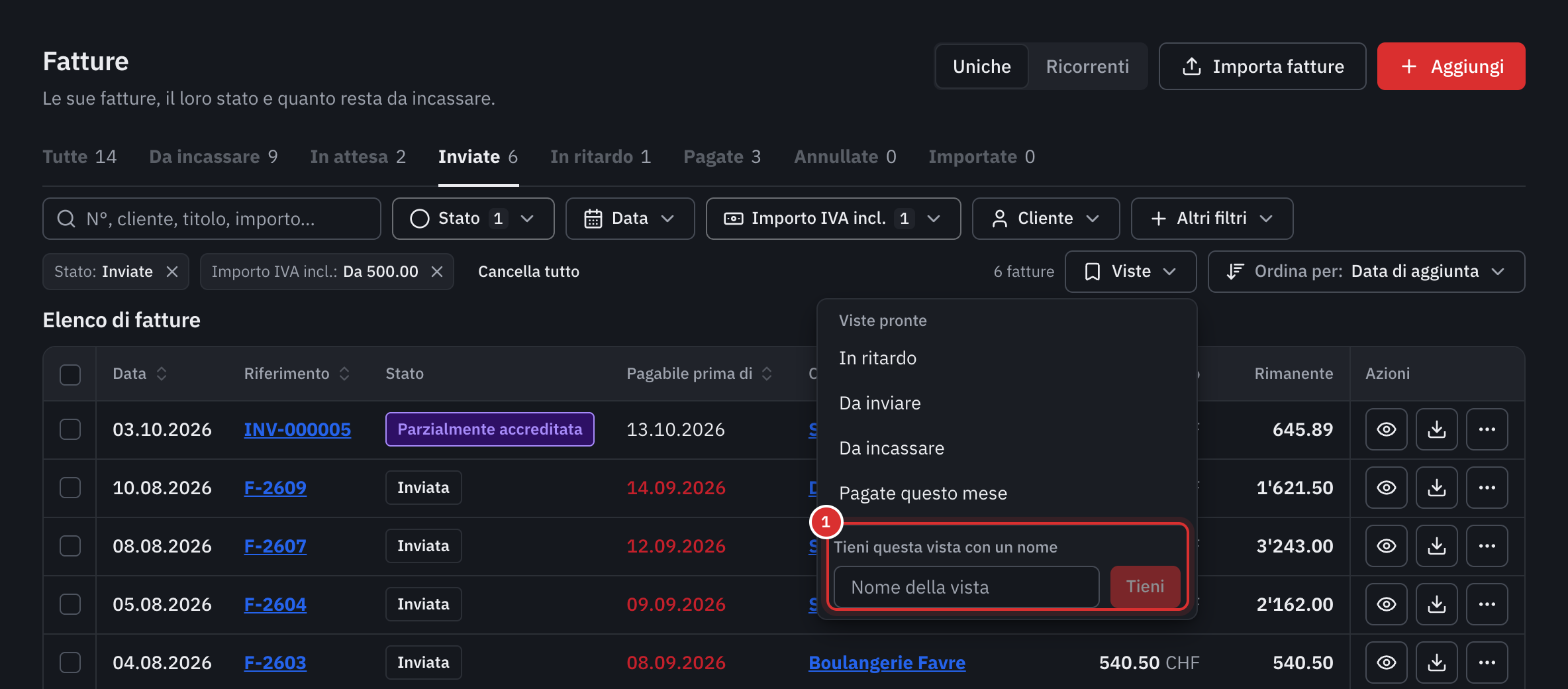The image size is (1568, 689).
Task: Select the checkbox for invoice F-2609
Action: pyautogui.click(x=70, y=488)
